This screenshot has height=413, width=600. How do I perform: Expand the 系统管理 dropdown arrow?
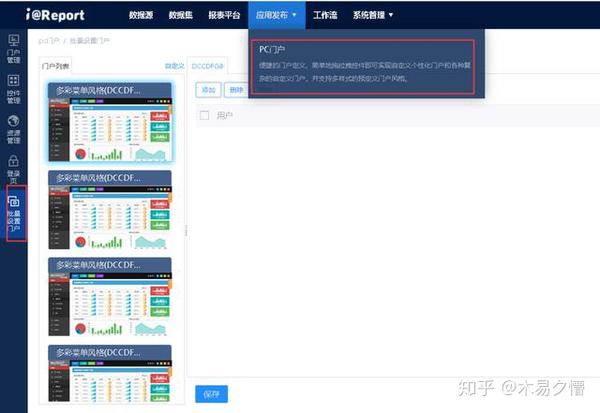click(x=391, y=15)
